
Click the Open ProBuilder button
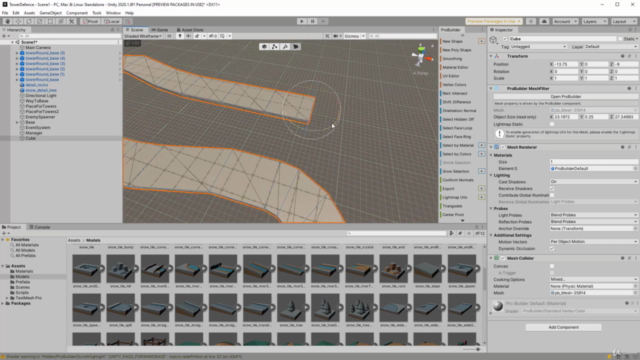click(565, 97)
